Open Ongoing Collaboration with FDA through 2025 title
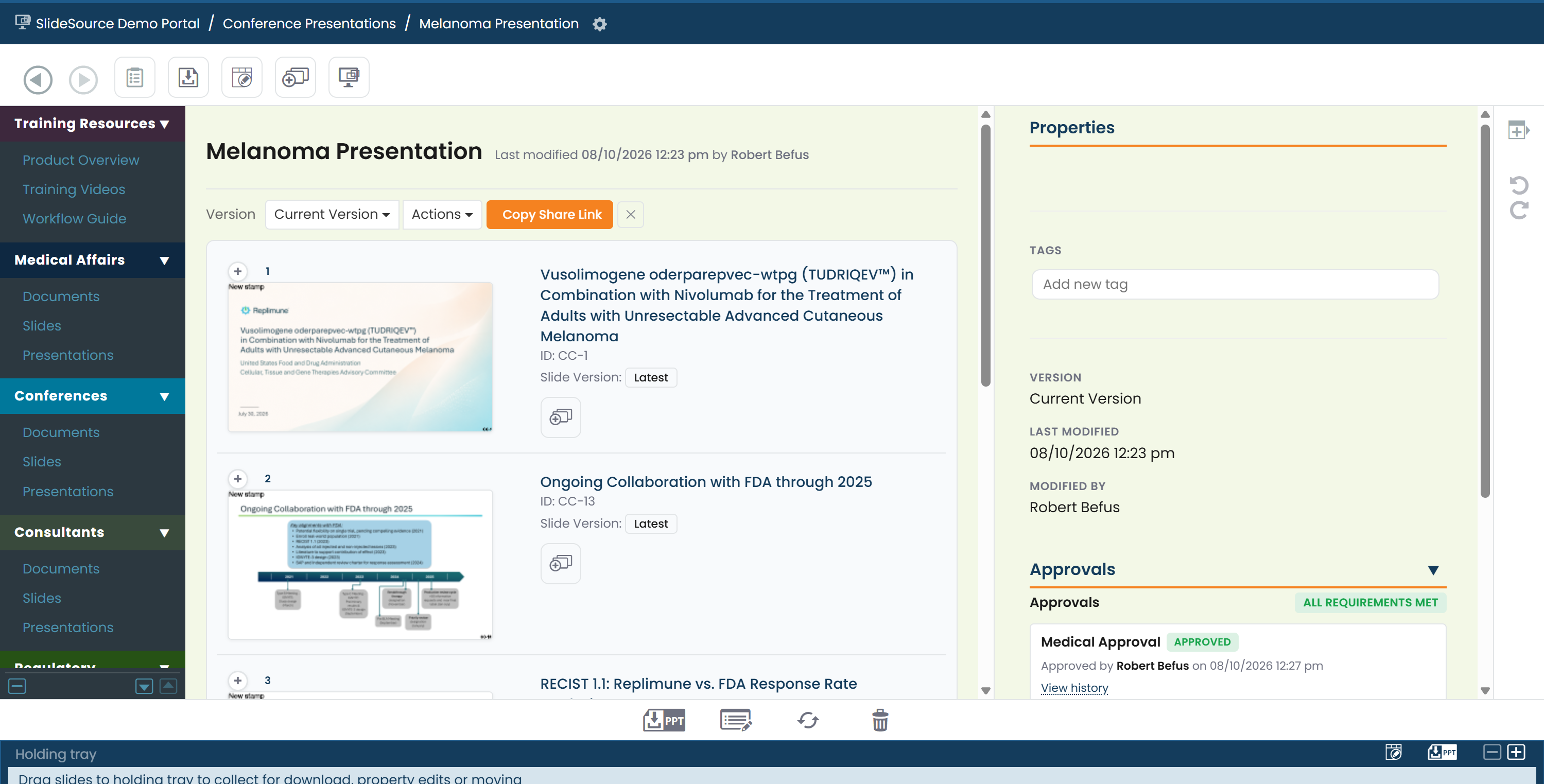 [x=705, y=482]
